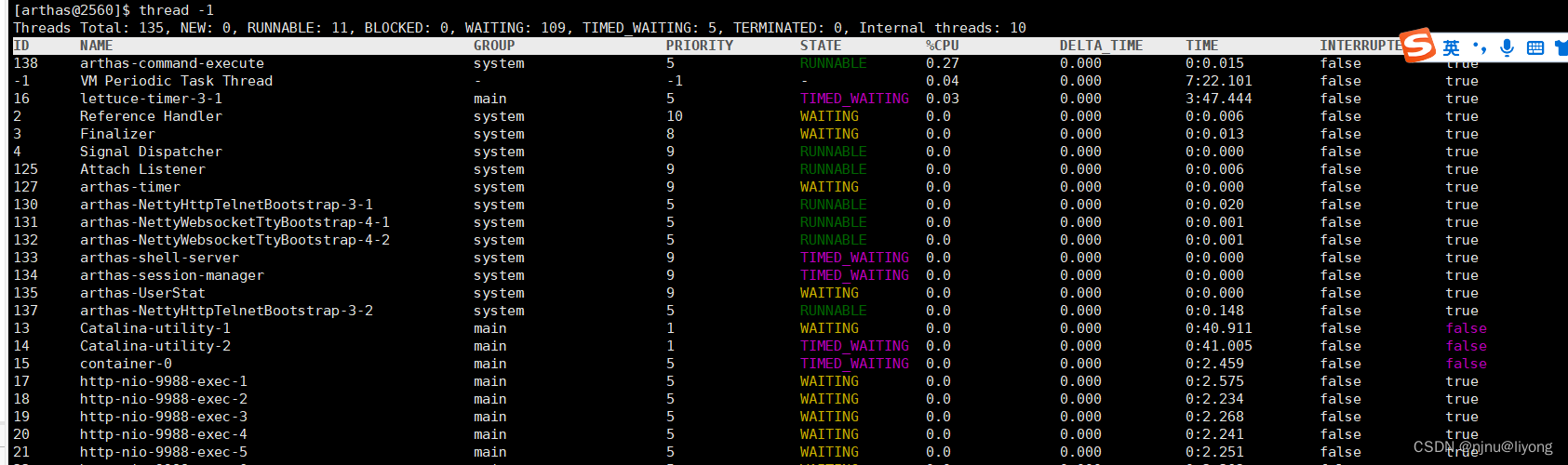
Task: Click the 'thread -1' command text
Action: click(177, 10)
